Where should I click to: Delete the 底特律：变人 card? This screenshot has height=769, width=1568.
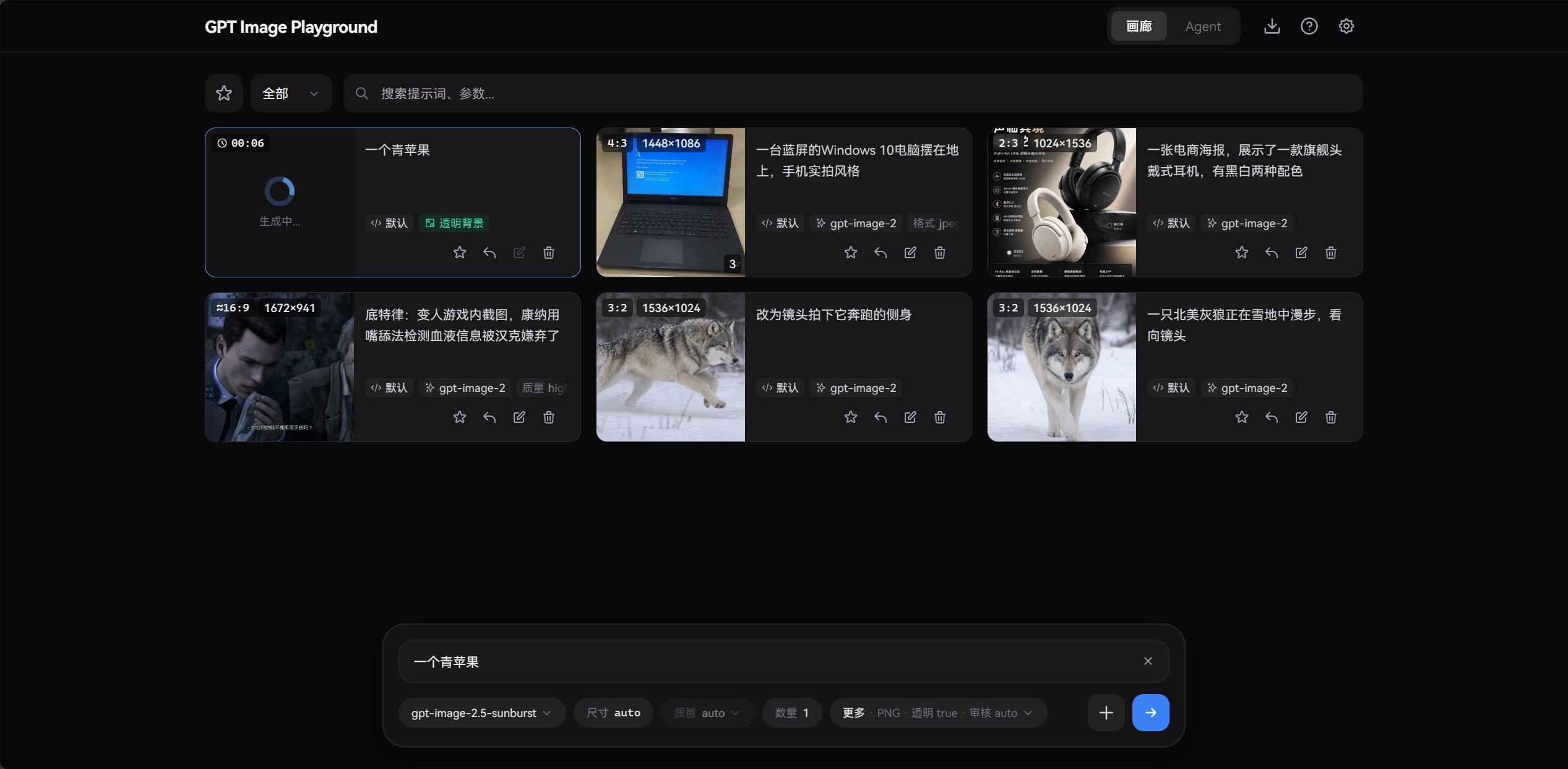coord(548,417)
